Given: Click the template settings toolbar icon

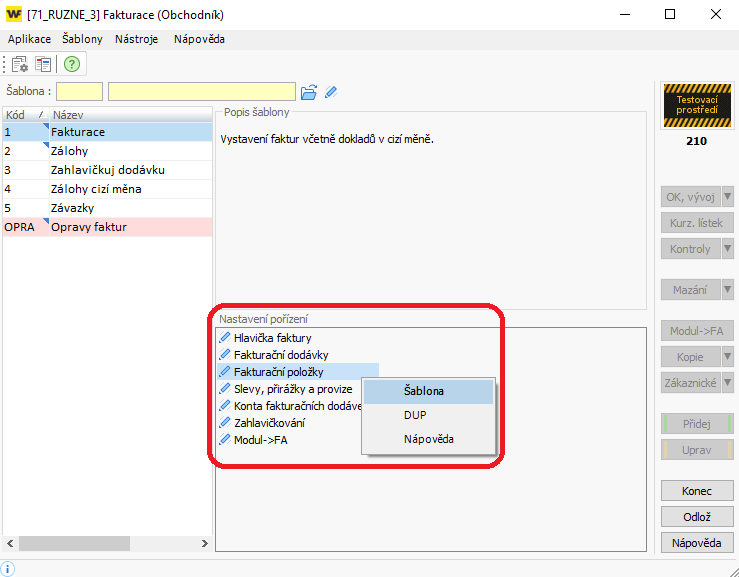Looking at the screenshot, I should coord(20,64).
